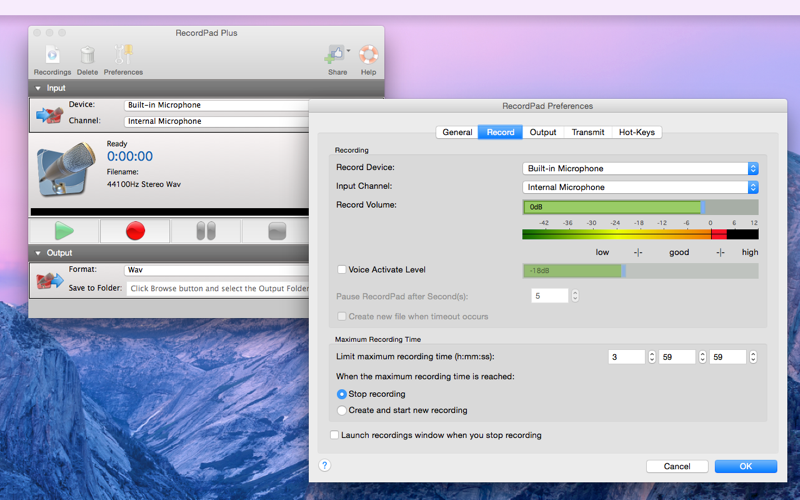This screenshot has height=500, width=800.
Task: Stop using the gray Stop button
Action: point(277,231)
